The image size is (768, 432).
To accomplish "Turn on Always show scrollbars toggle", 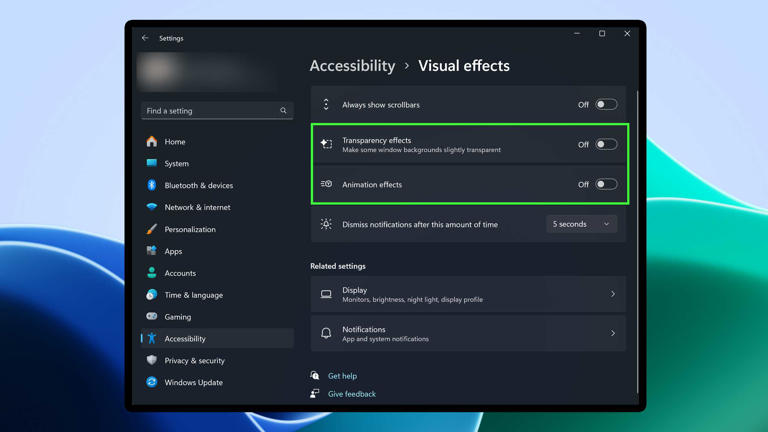I will [x=606, y=104].
